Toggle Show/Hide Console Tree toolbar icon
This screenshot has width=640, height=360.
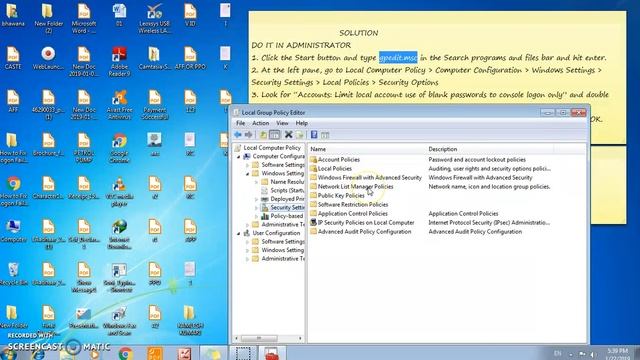275,135
